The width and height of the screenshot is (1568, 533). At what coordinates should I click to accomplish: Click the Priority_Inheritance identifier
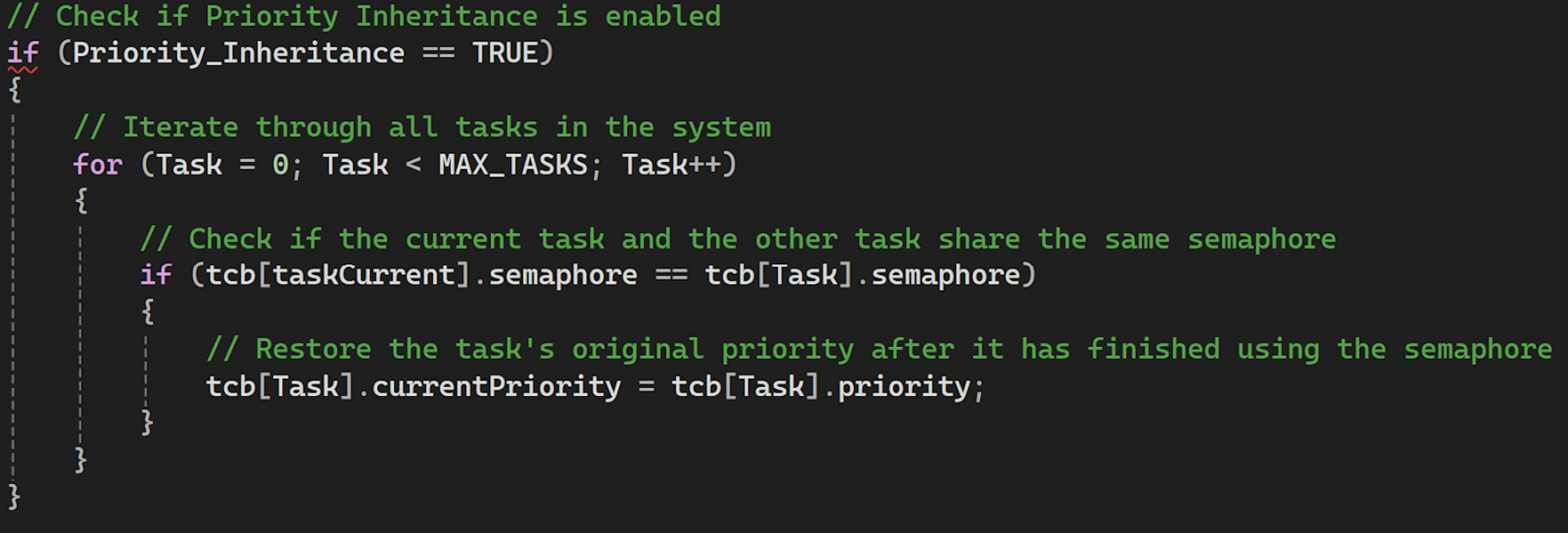pyautogui.click(x=238, y=53)
